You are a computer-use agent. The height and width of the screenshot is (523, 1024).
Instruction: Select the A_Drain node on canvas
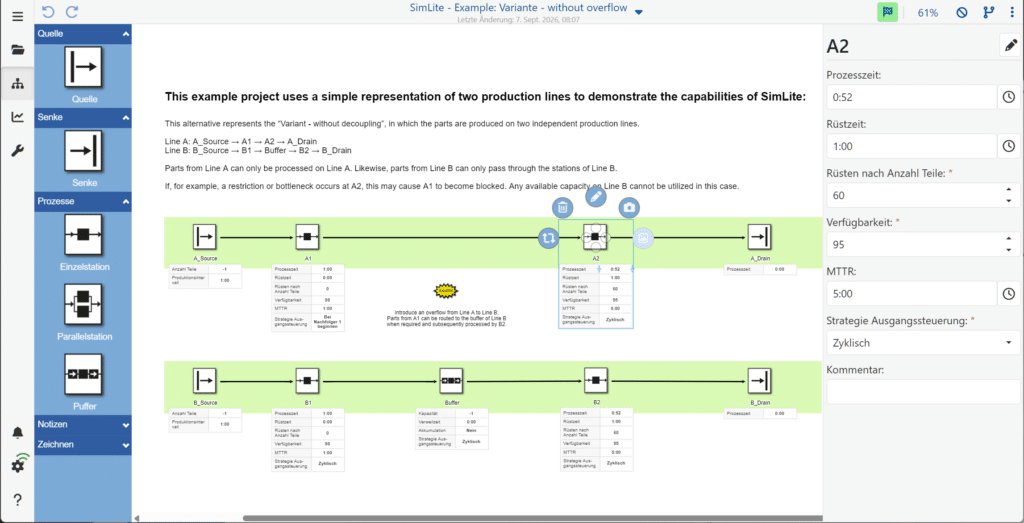(x=760, y=236)
